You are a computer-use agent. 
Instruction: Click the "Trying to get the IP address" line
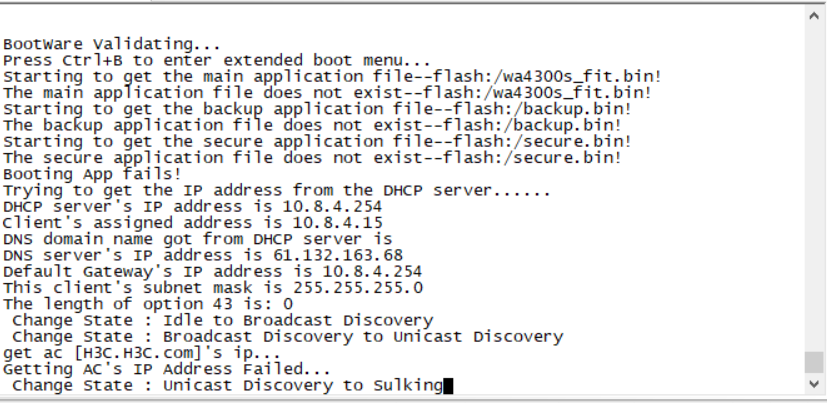click(276, 189)
